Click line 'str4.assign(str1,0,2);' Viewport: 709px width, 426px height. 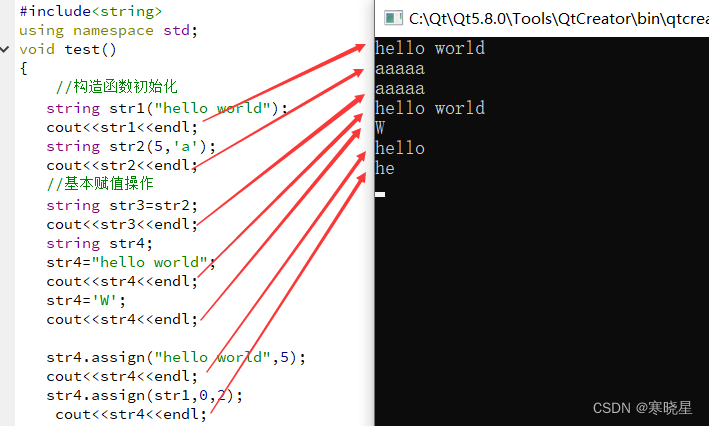point(145,396)
